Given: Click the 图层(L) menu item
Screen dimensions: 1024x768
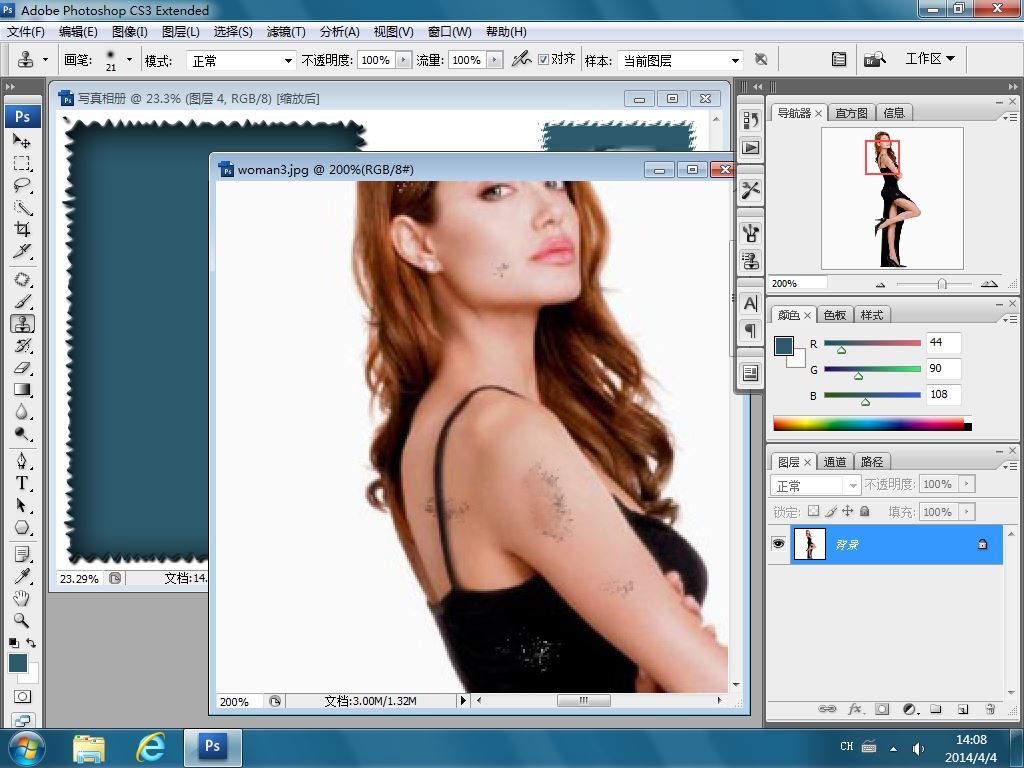Looking at the screenshot, I should pos(181,32).
